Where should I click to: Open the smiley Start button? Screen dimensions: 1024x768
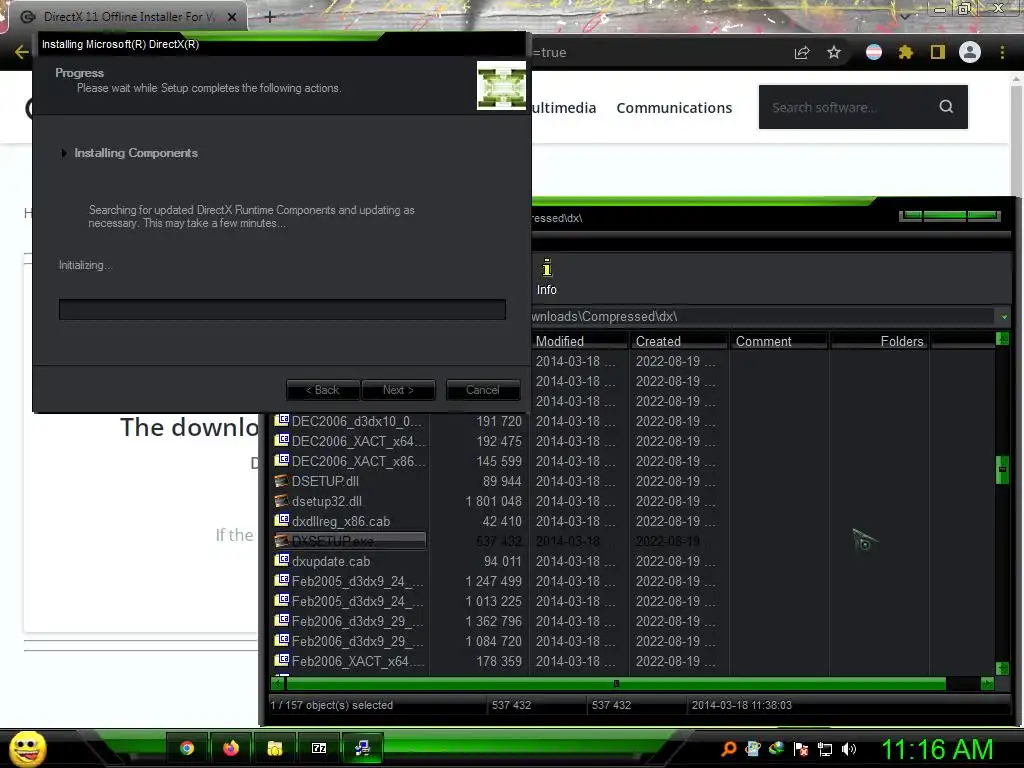(27, 748)
